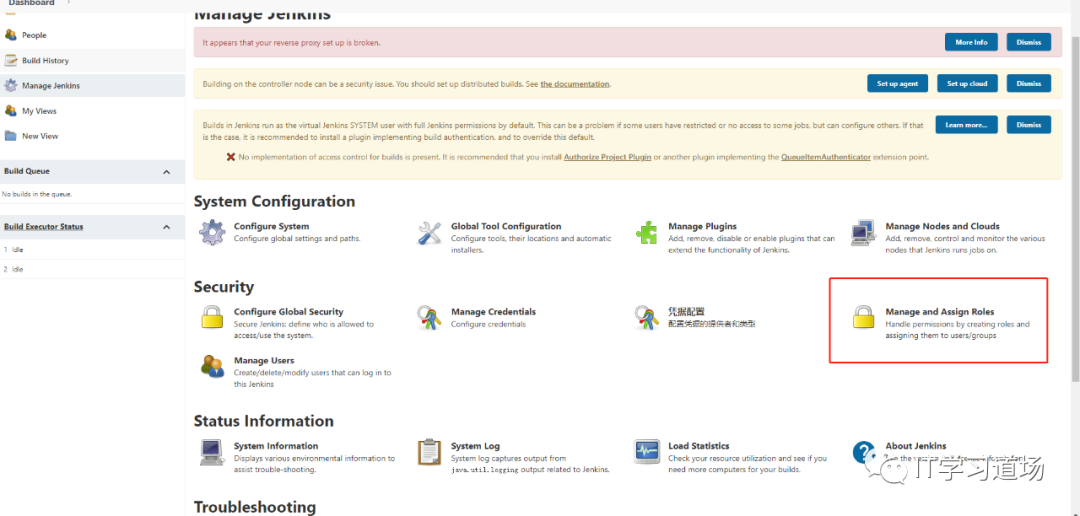Select New View in the sidebar

(x=40, y=136)
